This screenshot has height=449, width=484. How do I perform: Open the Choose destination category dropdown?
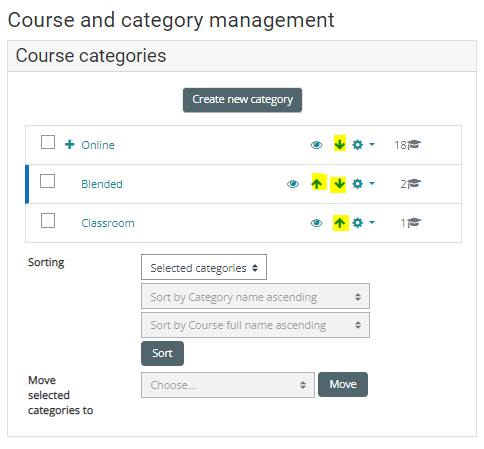(x=228, y=385)
